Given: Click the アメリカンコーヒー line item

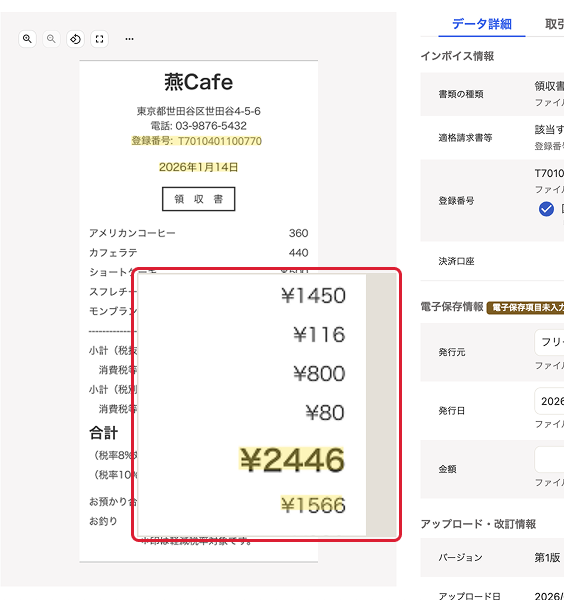Looking at the screenshot, I should click(132, 233).
